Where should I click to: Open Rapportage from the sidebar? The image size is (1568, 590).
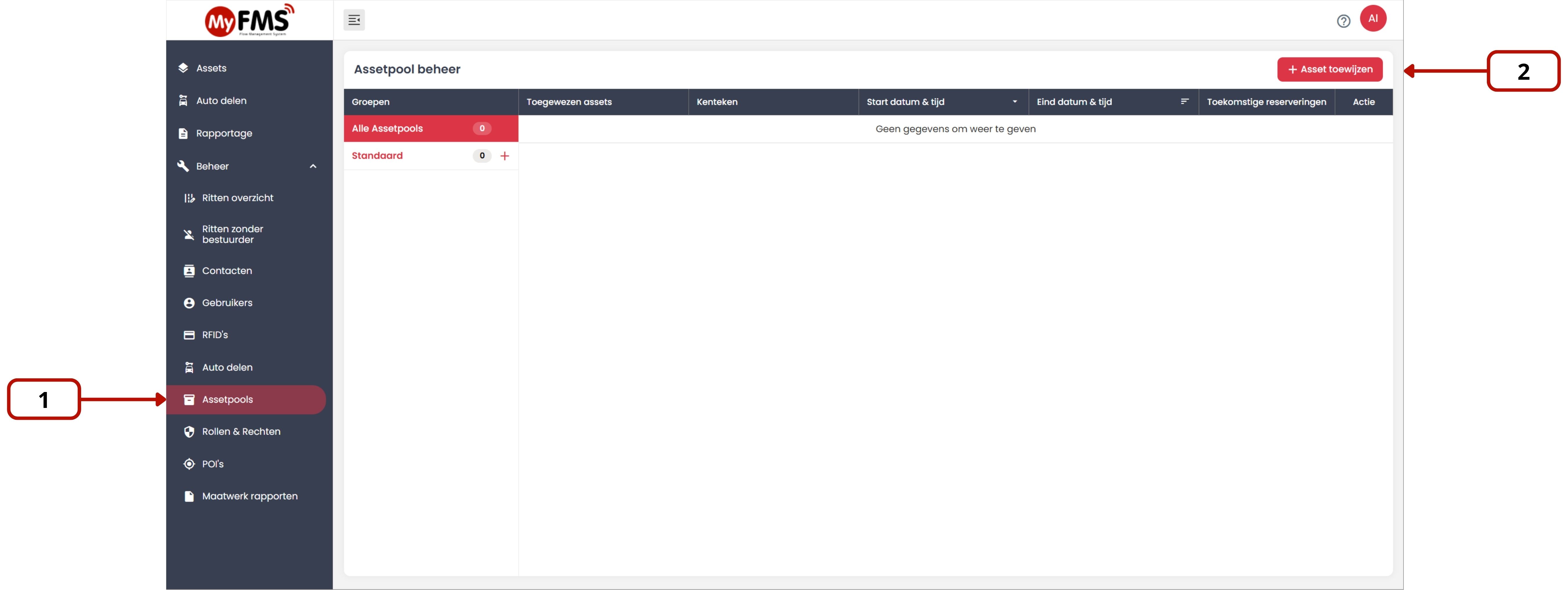[x=223, y=133]
